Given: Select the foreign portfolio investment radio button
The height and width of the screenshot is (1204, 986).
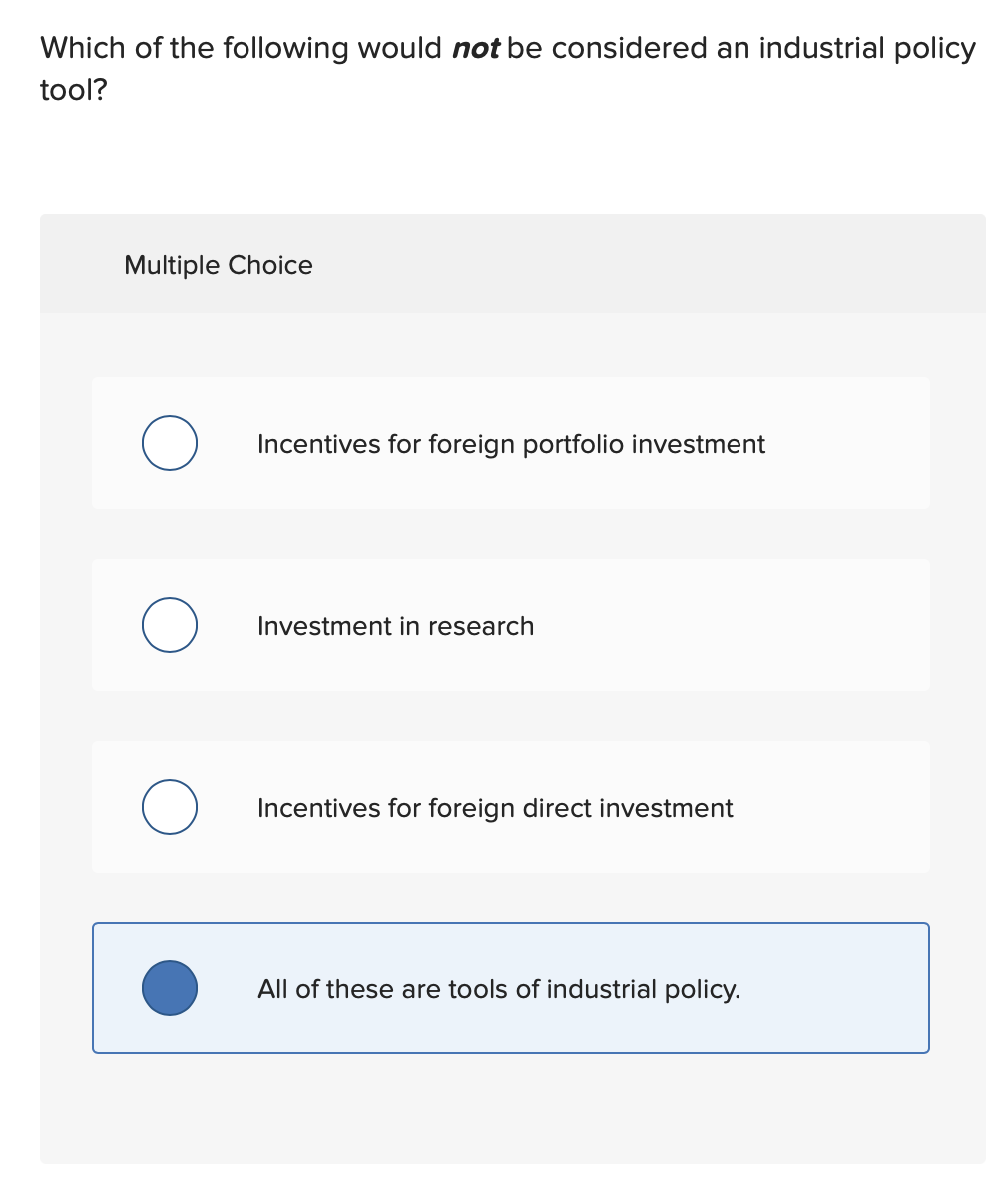Looking at the screenshot, I should pos(169,443).
